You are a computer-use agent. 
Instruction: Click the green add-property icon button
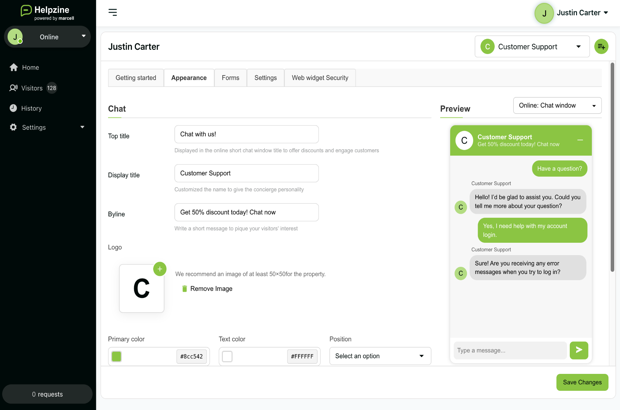point(601,47)
